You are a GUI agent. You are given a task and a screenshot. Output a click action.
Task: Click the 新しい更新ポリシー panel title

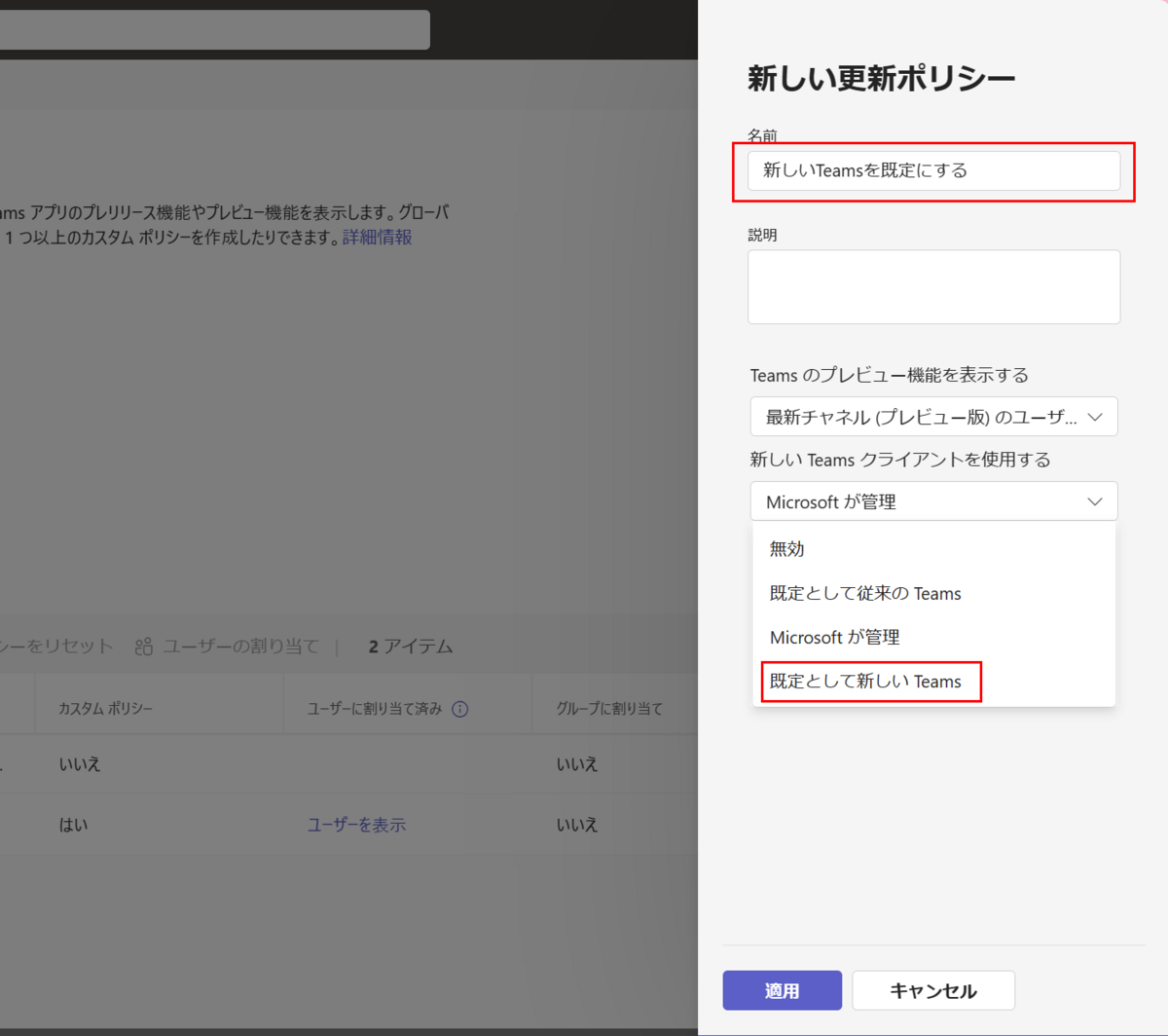tap(881, 78)
